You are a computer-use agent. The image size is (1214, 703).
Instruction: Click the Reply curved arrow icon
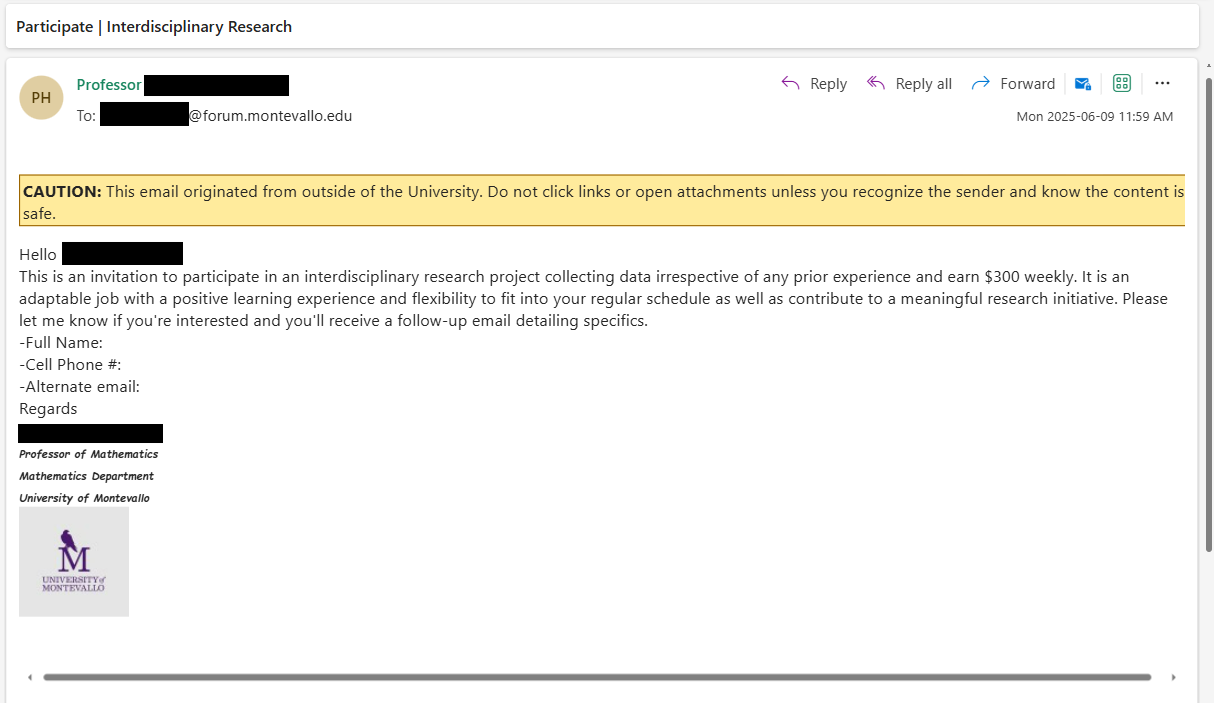(789, 83)
